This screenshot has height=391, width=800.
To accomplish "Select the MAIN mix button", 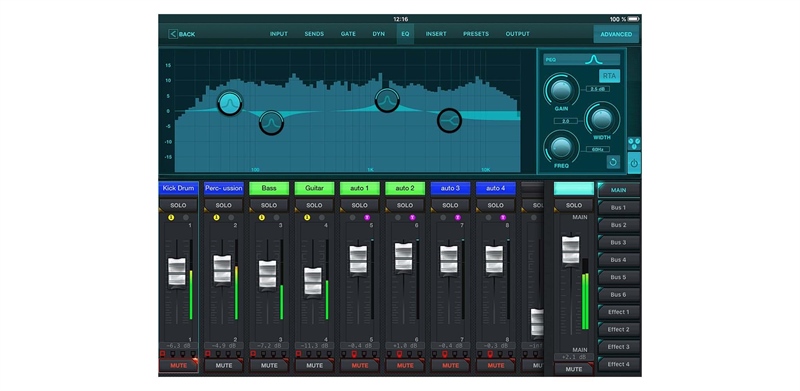I will 618,190.
